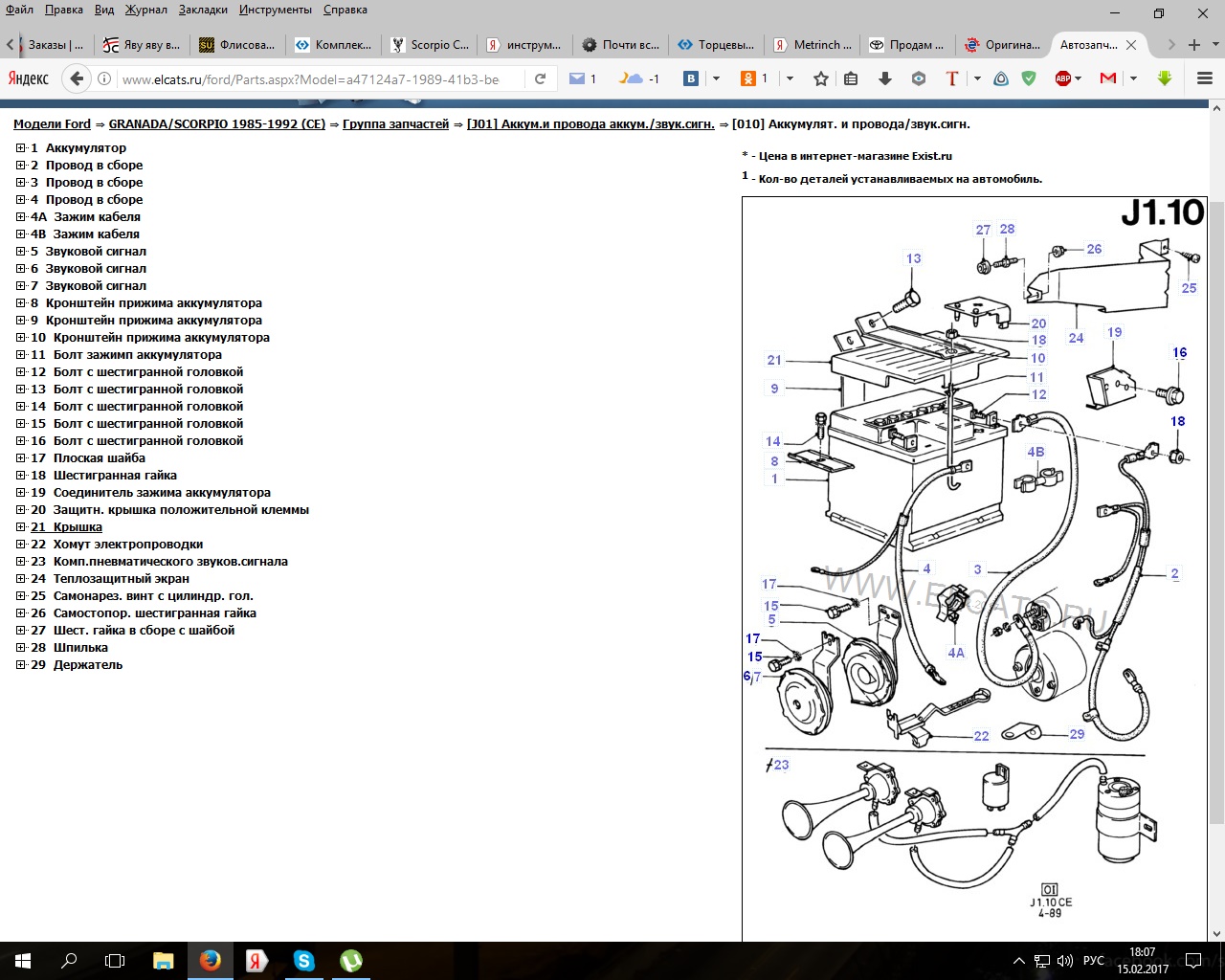The height and width of the screenshot is (980, 1225).
Task: Expand item 1 Аккумулятор
Action: [20, 147]
